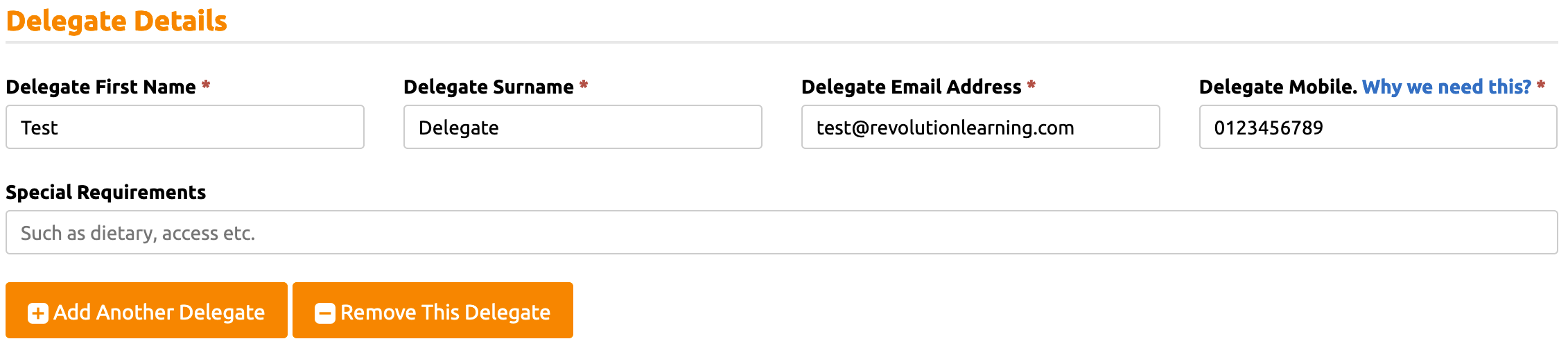
Task: Click the plus icon on Add Another Delegate
Action: point(38,313)
